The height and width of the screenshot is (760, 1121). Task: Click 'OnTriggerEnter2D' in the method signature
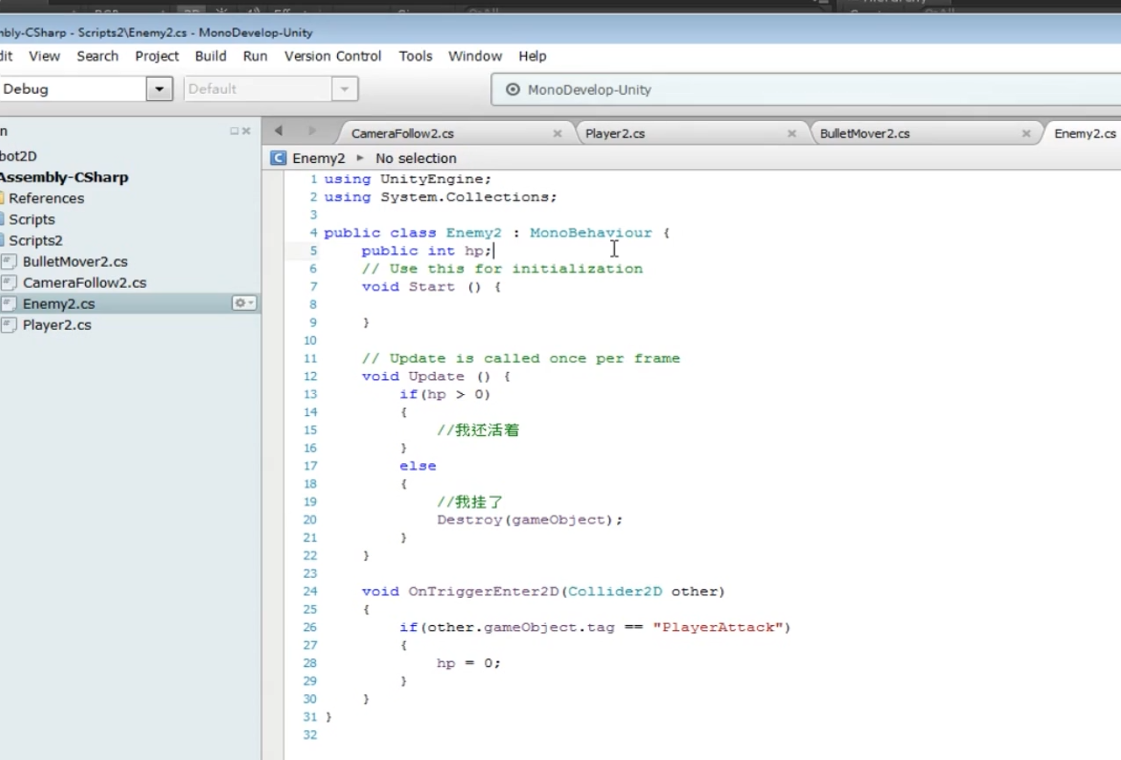tap(483, 591)
